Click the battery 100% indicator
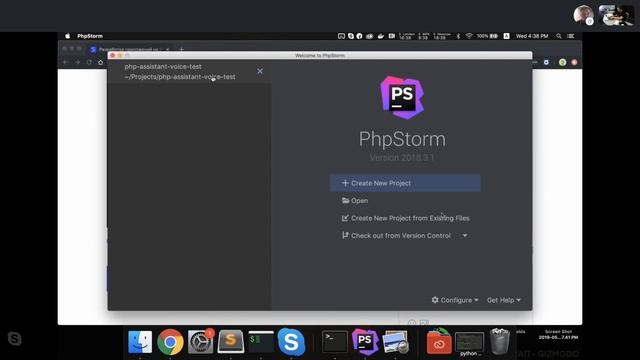640x360 pixels. (x=487, y=36)
